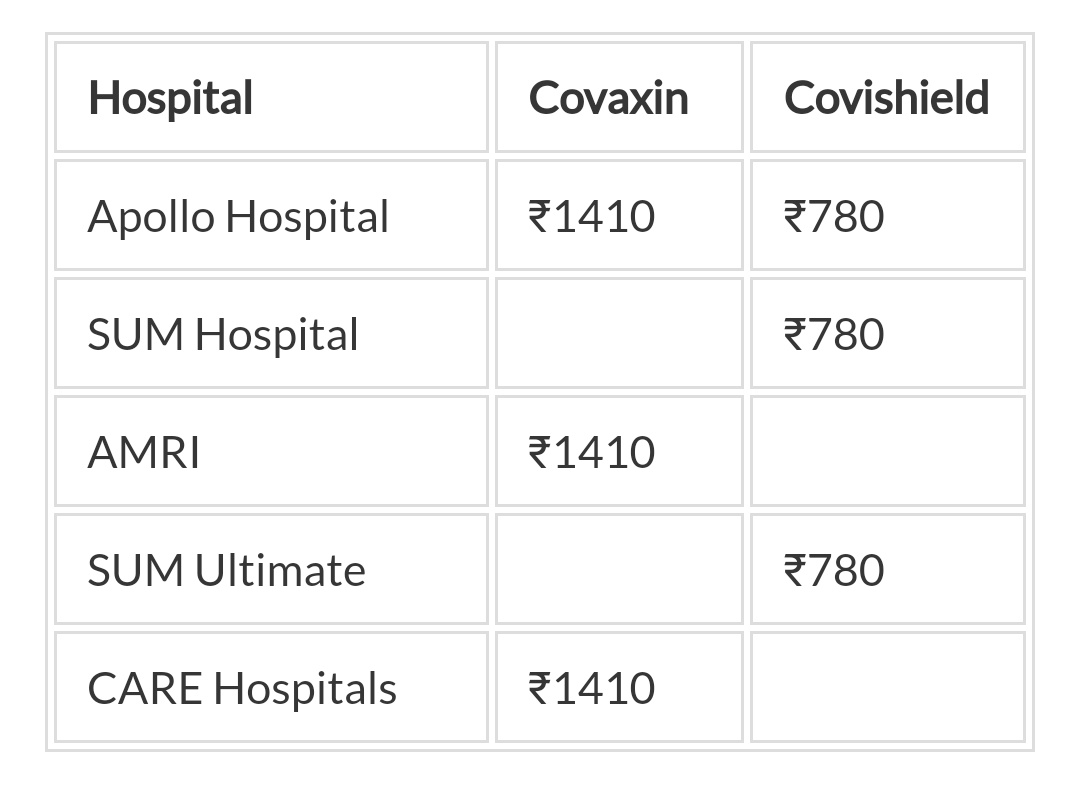Image resolution: width=1080 pixels, height=793 pixels.
Task: Click the rupee symbol in AMRI's Covaxin price
Action: (x=539, y=452)
